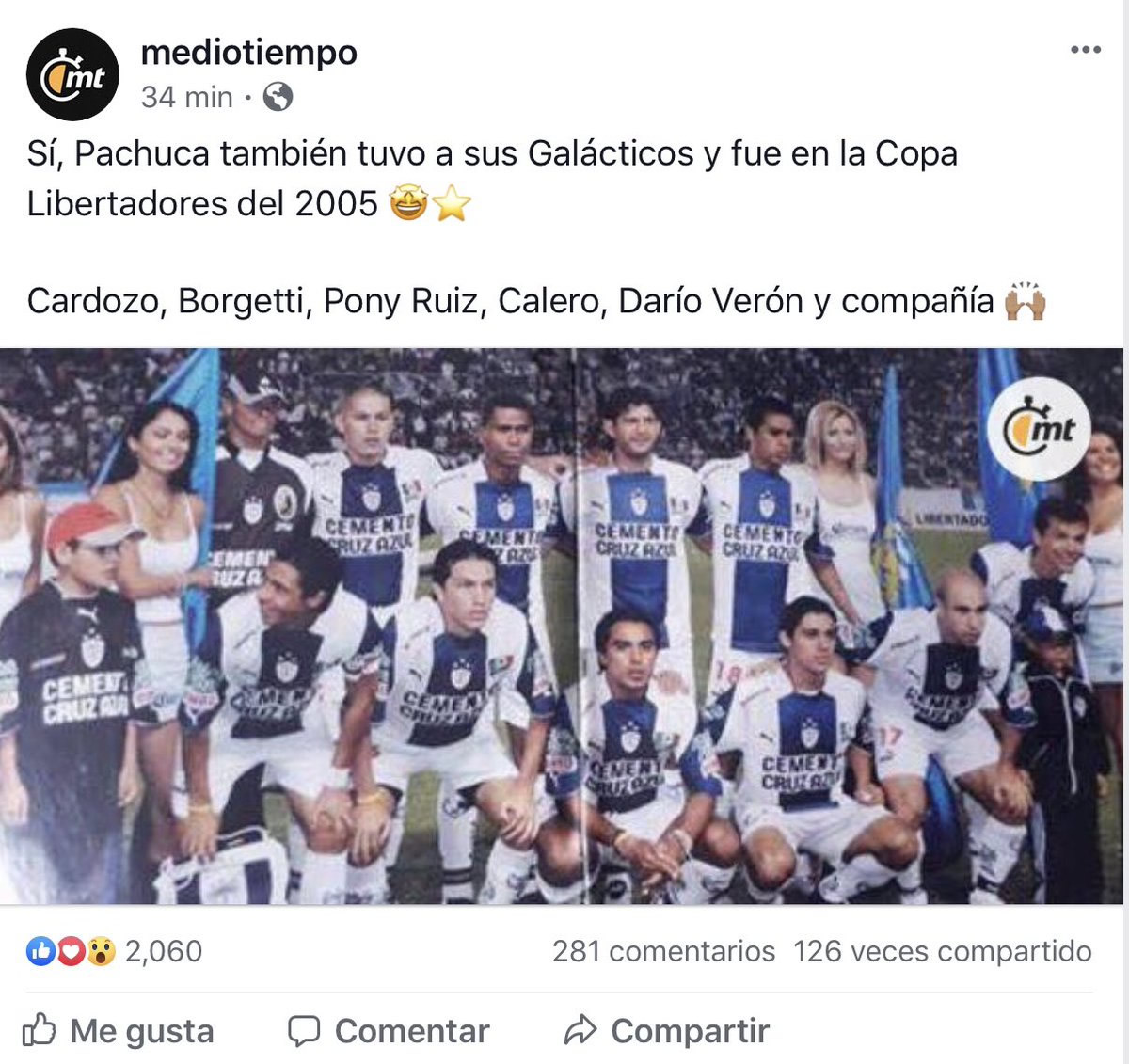
Task: Click the Comentar button
Action: point(389,1031)
